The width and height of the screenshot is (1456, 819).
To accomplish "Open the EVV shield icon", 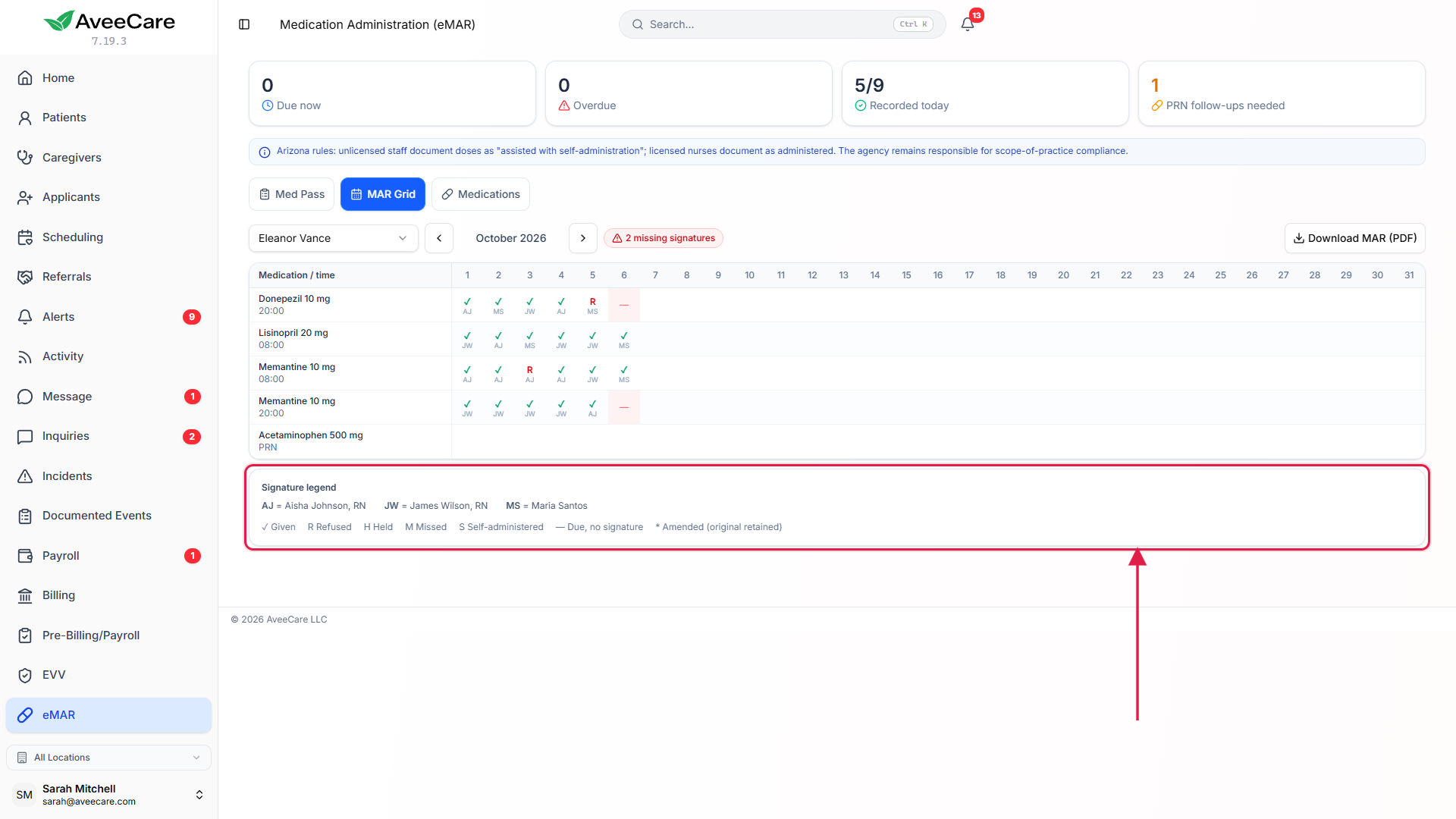I will [25, 675].
